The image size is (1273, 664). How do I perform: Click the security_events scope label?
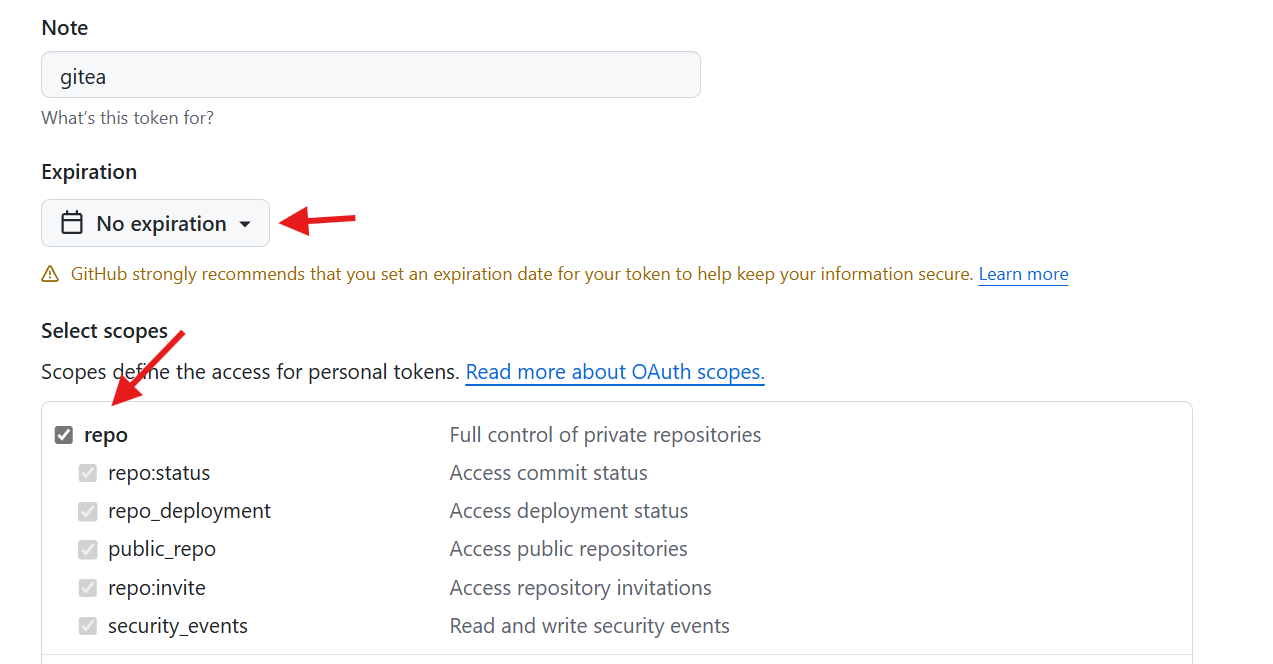[178, 627]
